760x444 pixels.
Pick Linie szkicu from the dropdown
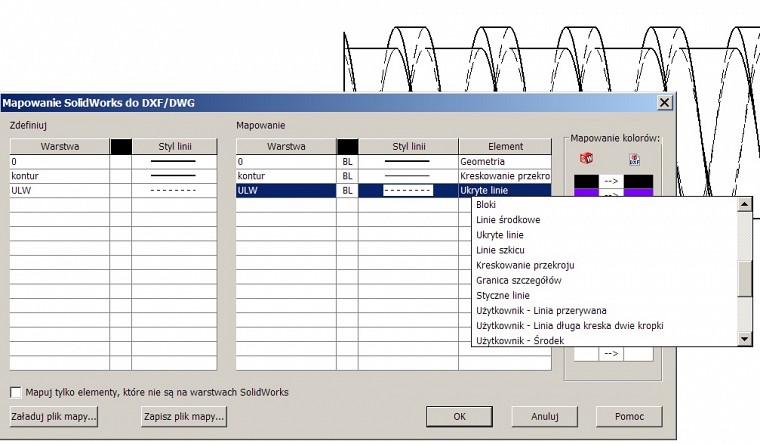[500, 250]
